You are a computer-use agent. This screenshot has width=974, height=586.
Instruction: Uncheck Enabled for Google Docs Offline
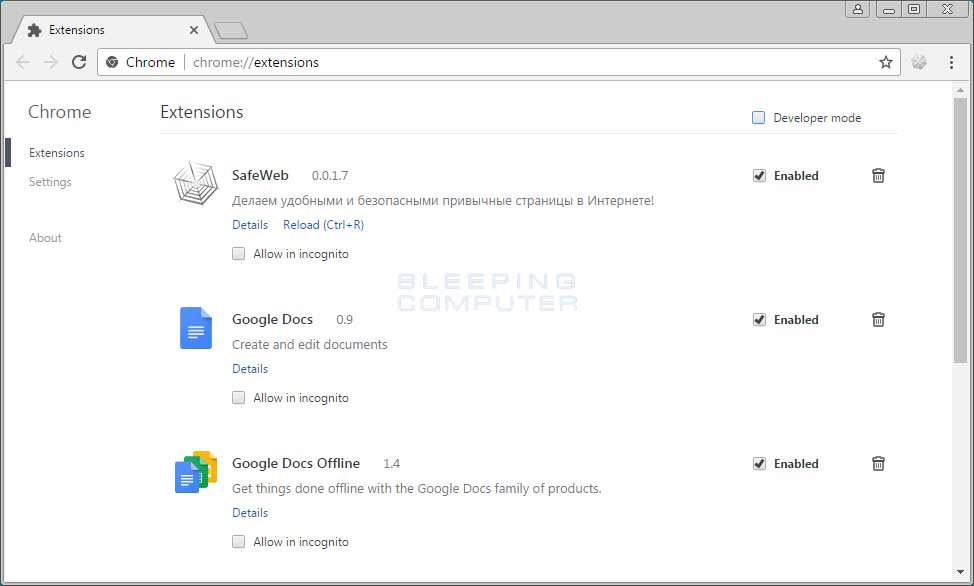tap(759, 464)
